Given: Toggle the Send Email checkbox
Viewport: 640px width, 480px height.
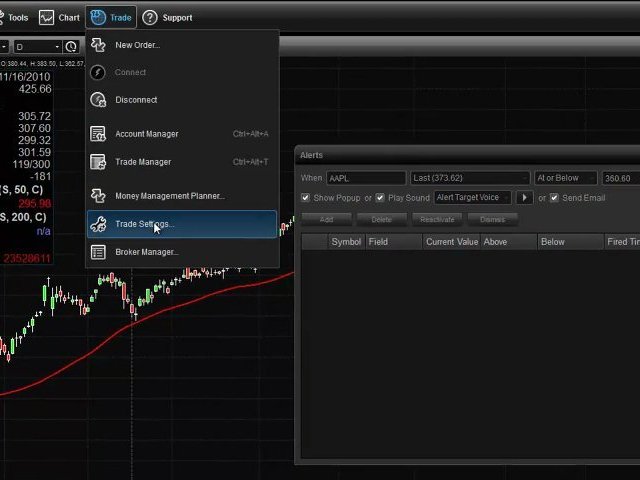Looking at the screenshot, I should (x=554, y=198).
